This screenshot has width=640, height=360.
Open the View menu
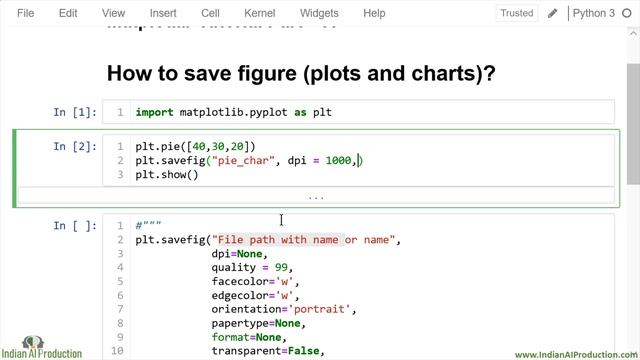pyautogui.click(x=113, y=13)
